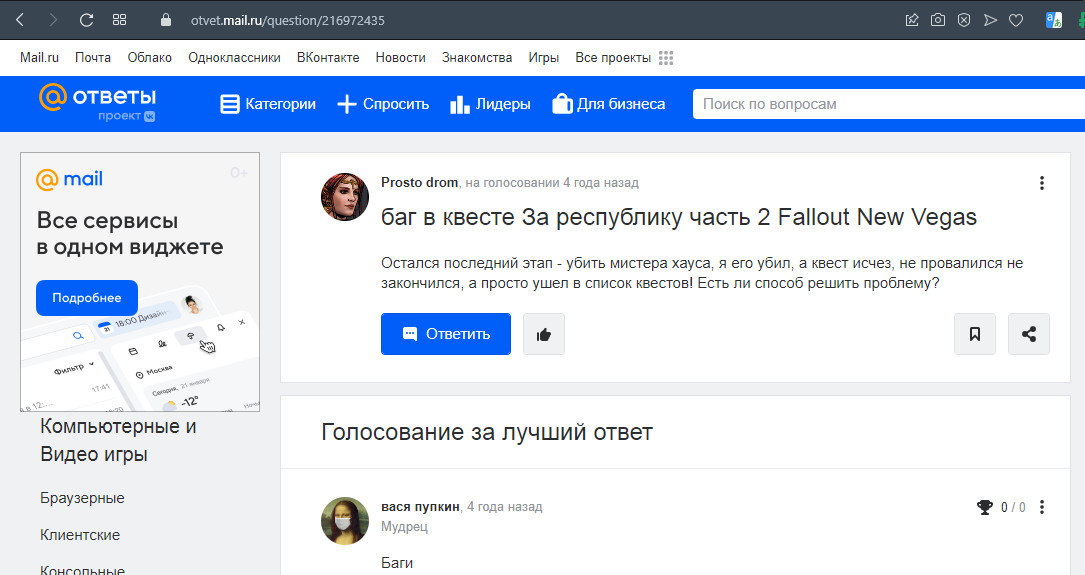Click вася пупкин author name
The image size is (1085, 575).
(x=420, y=506)
